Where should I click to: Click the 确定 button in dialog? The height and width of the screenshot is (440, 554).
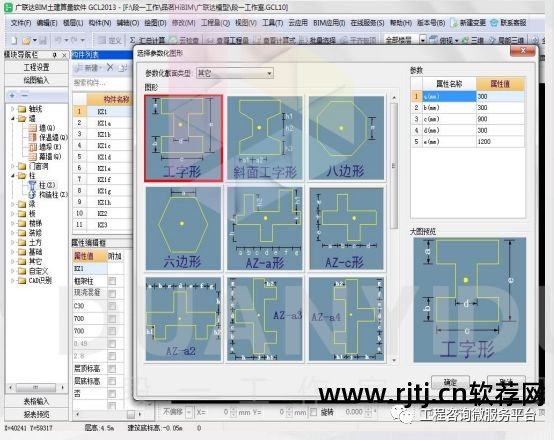point(450,382)
